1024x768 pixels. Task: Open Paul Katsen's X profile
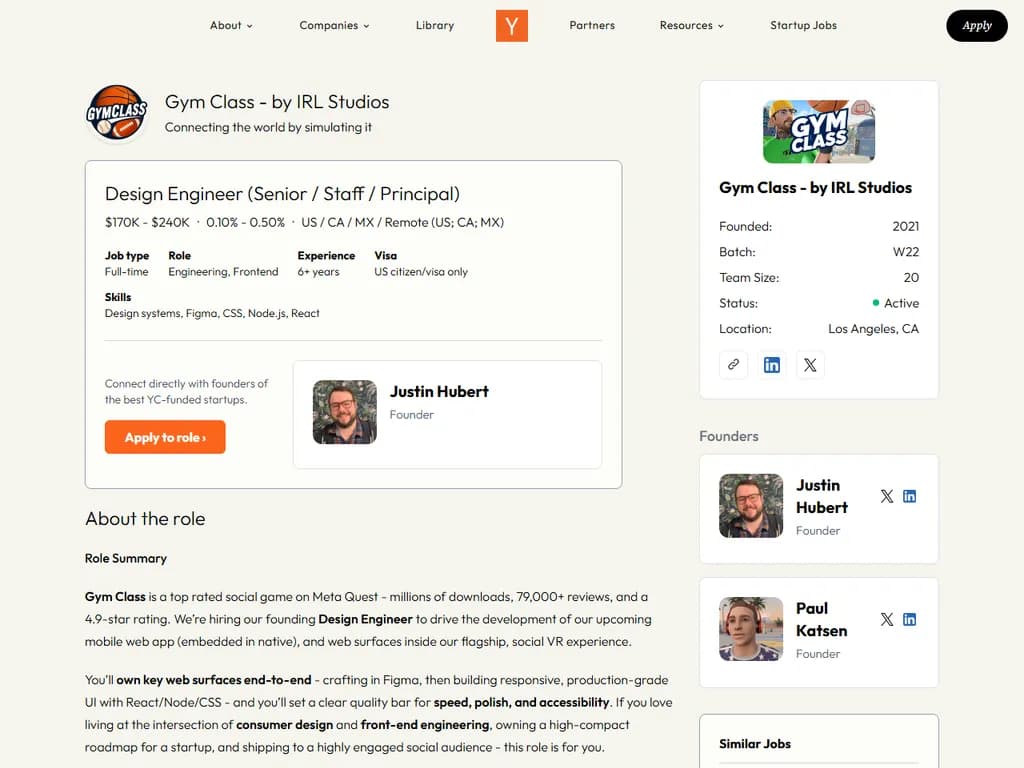tap(887, 619)
